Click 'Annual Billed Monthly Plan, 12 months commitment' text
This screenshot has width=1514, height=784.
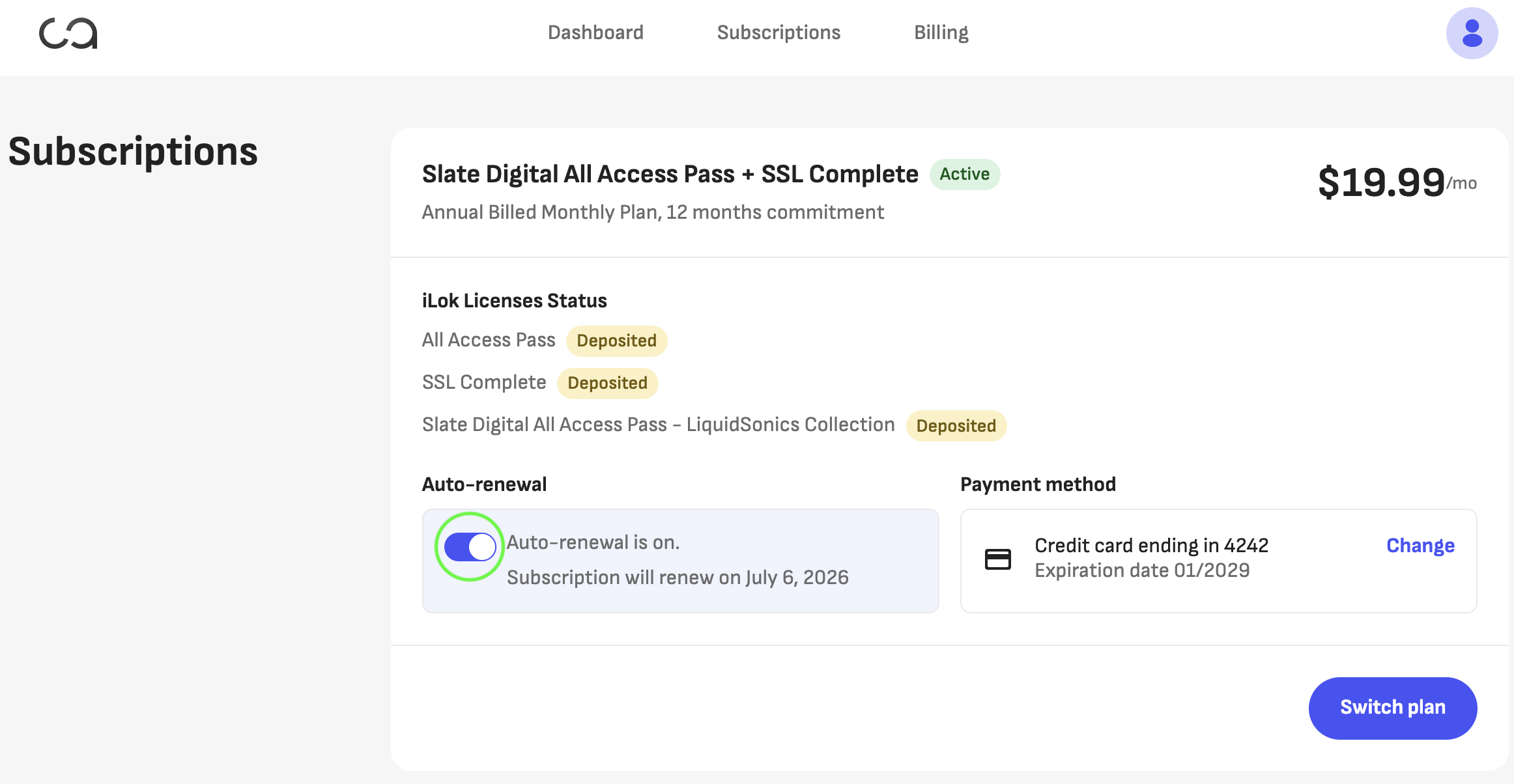click(x=653, y=212)
